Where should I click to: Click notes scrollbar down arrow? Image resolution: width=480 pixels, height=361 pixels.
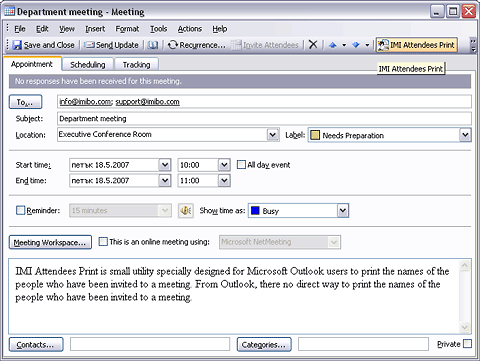[x=465, y=327]
